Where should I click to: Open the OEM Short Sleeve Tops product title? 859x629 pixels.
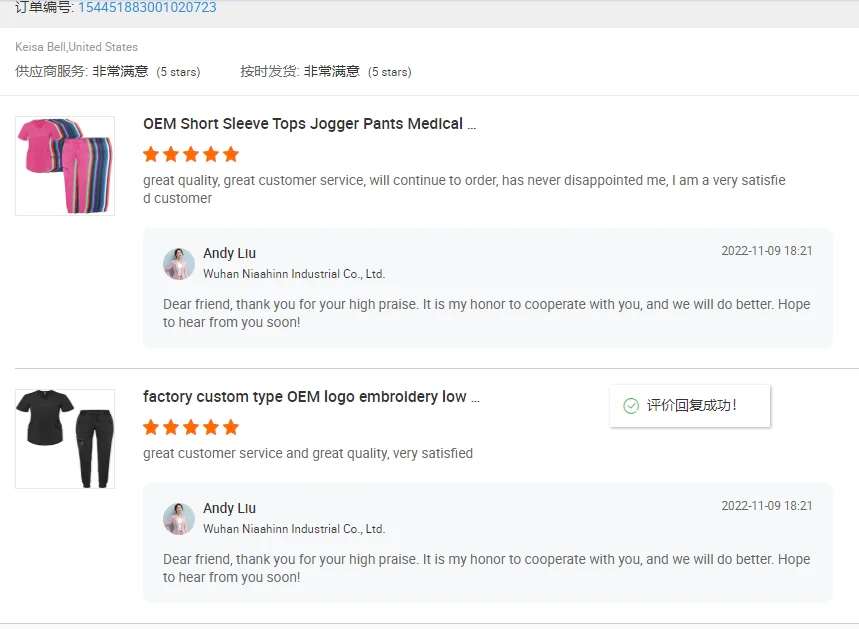click(309, 124)
